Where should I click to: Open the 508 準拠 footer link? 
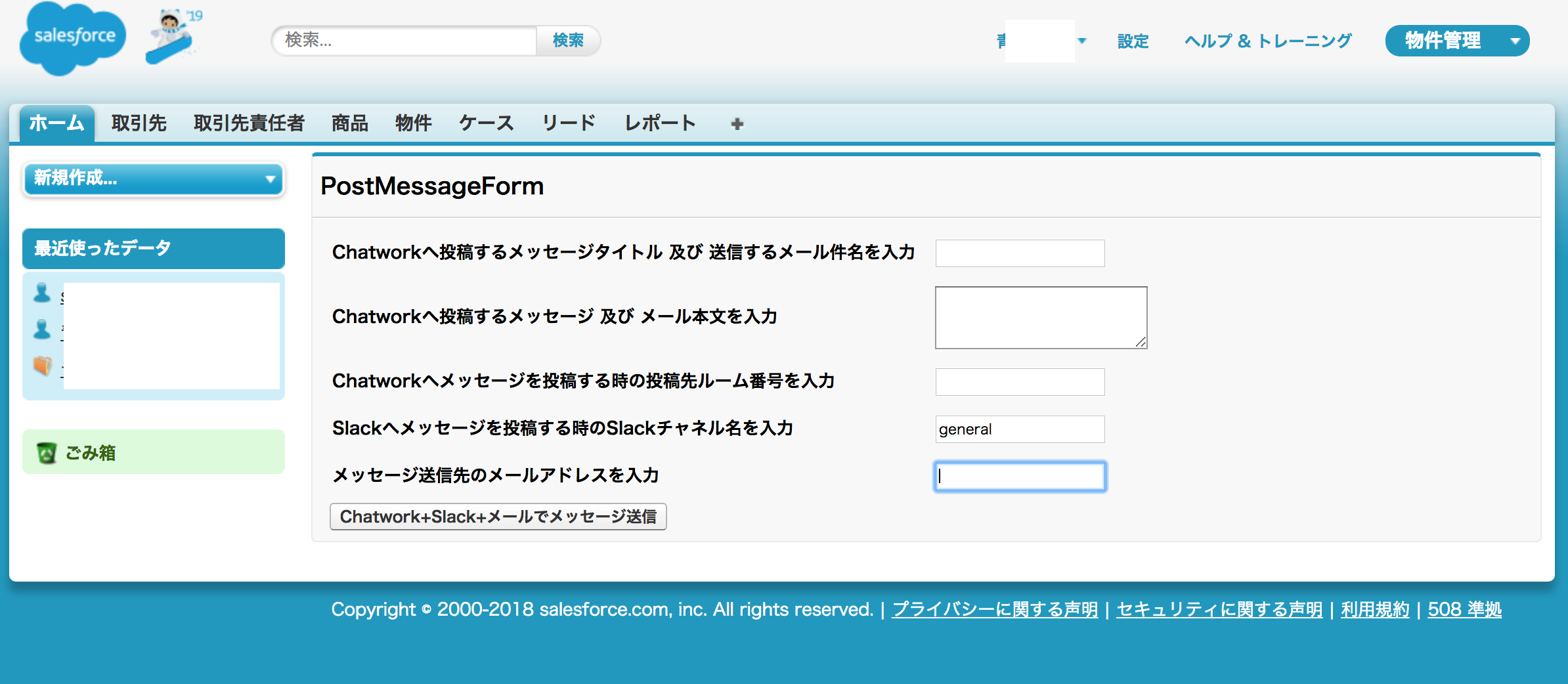(1464, 609)
